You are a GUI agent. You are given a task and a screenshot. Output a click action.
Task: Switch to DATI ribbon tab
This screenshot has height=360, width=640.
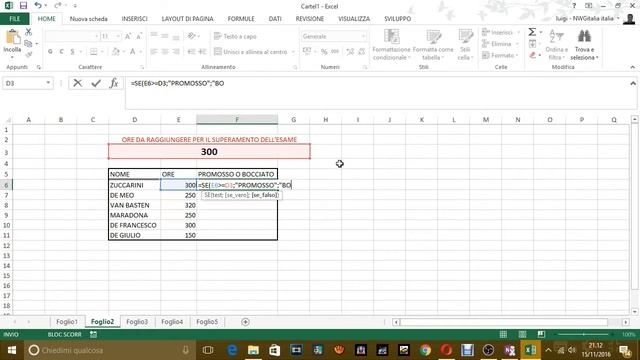[275, 19]
